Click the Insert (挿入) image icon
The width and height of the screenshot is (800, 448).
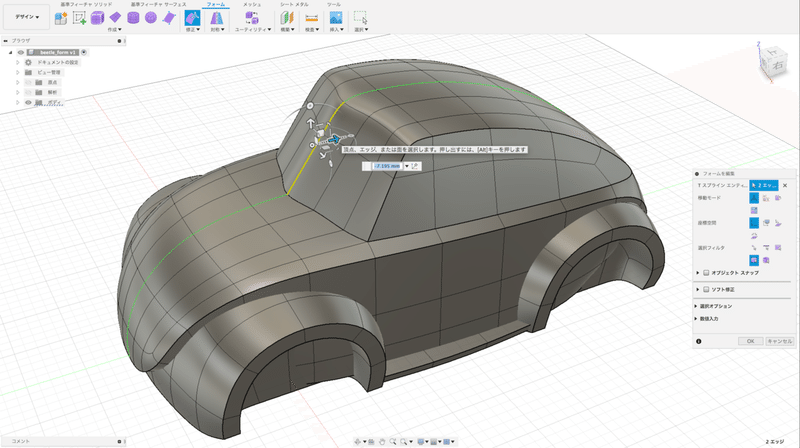point(337,18)
